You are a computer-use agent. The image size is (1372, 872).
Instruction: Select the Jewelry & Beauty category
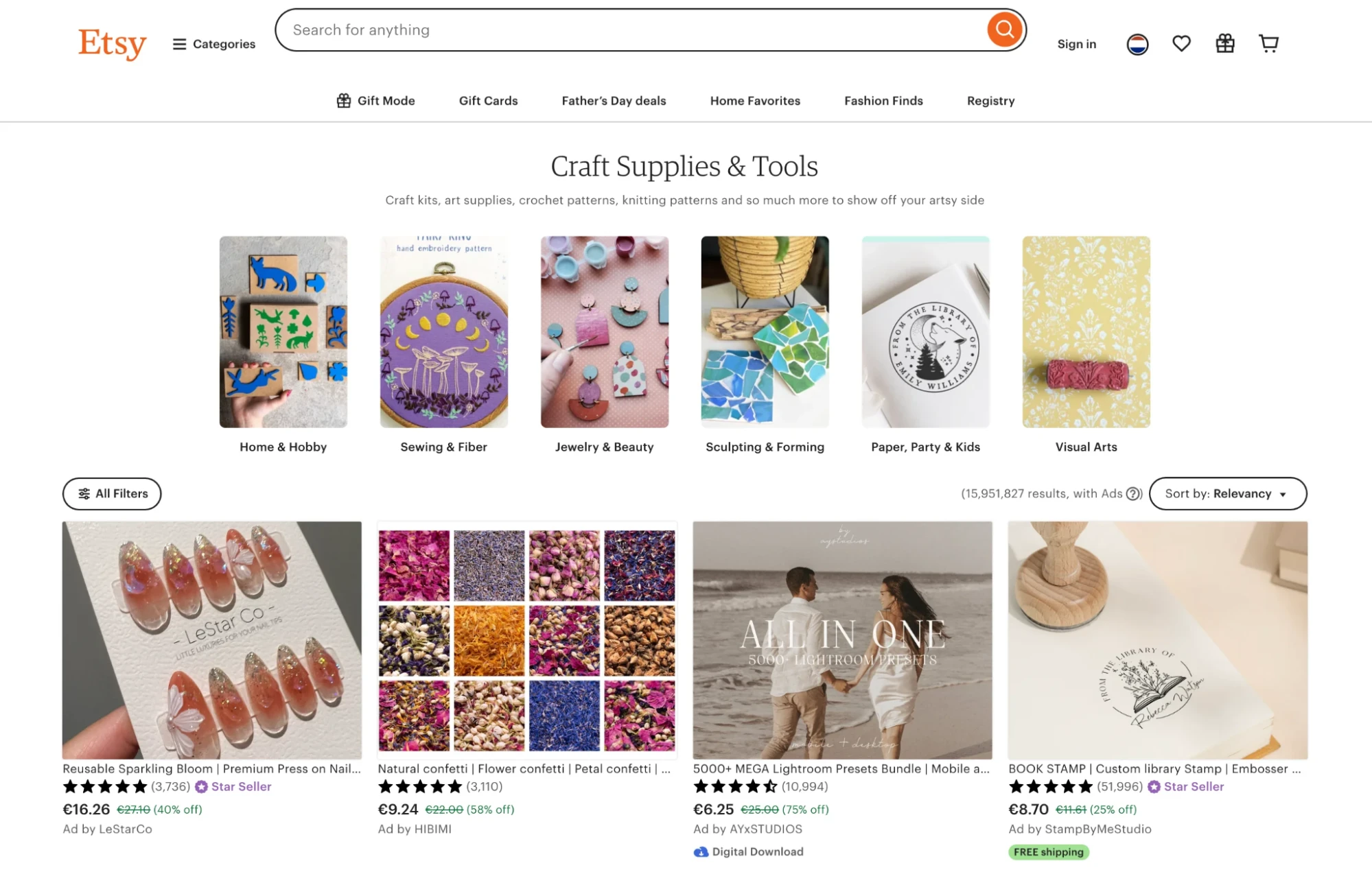click(604, 332)
